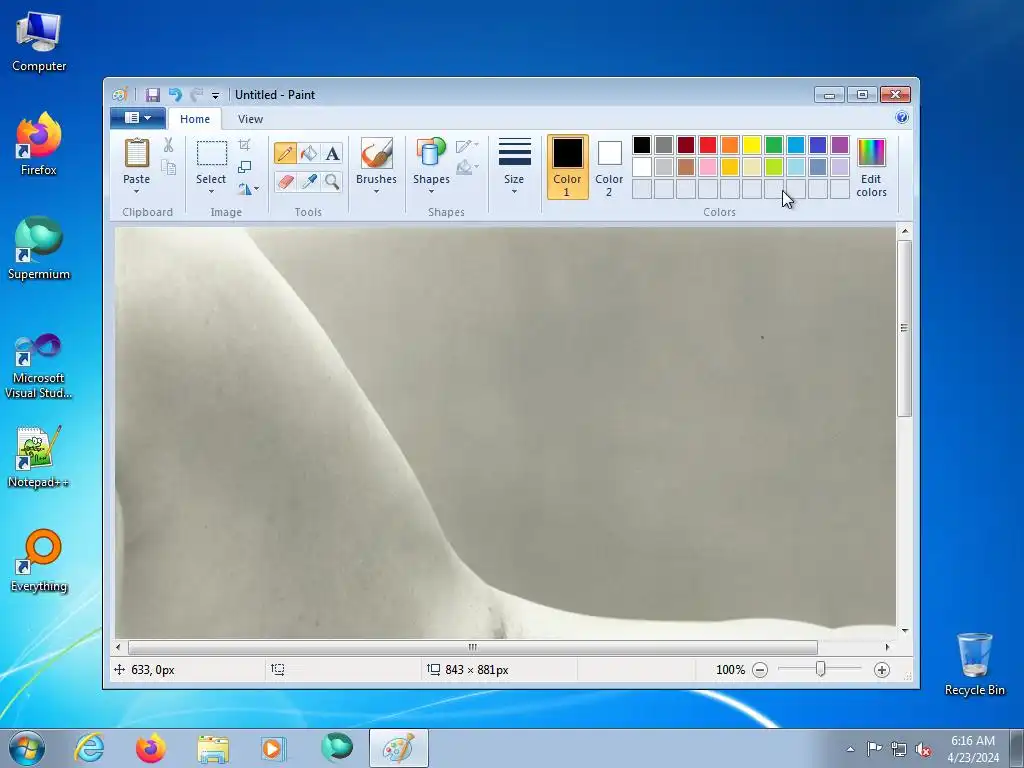Open Internet Explorer from the taskbar
This screenshot has width=1024, height=768.
point(89,748)
